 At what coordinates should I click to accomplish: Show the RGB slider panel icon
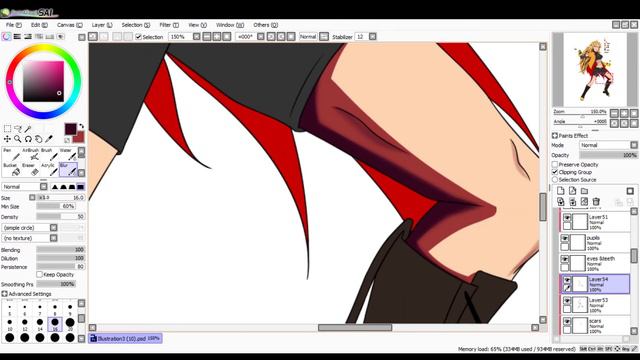(17, 37)
